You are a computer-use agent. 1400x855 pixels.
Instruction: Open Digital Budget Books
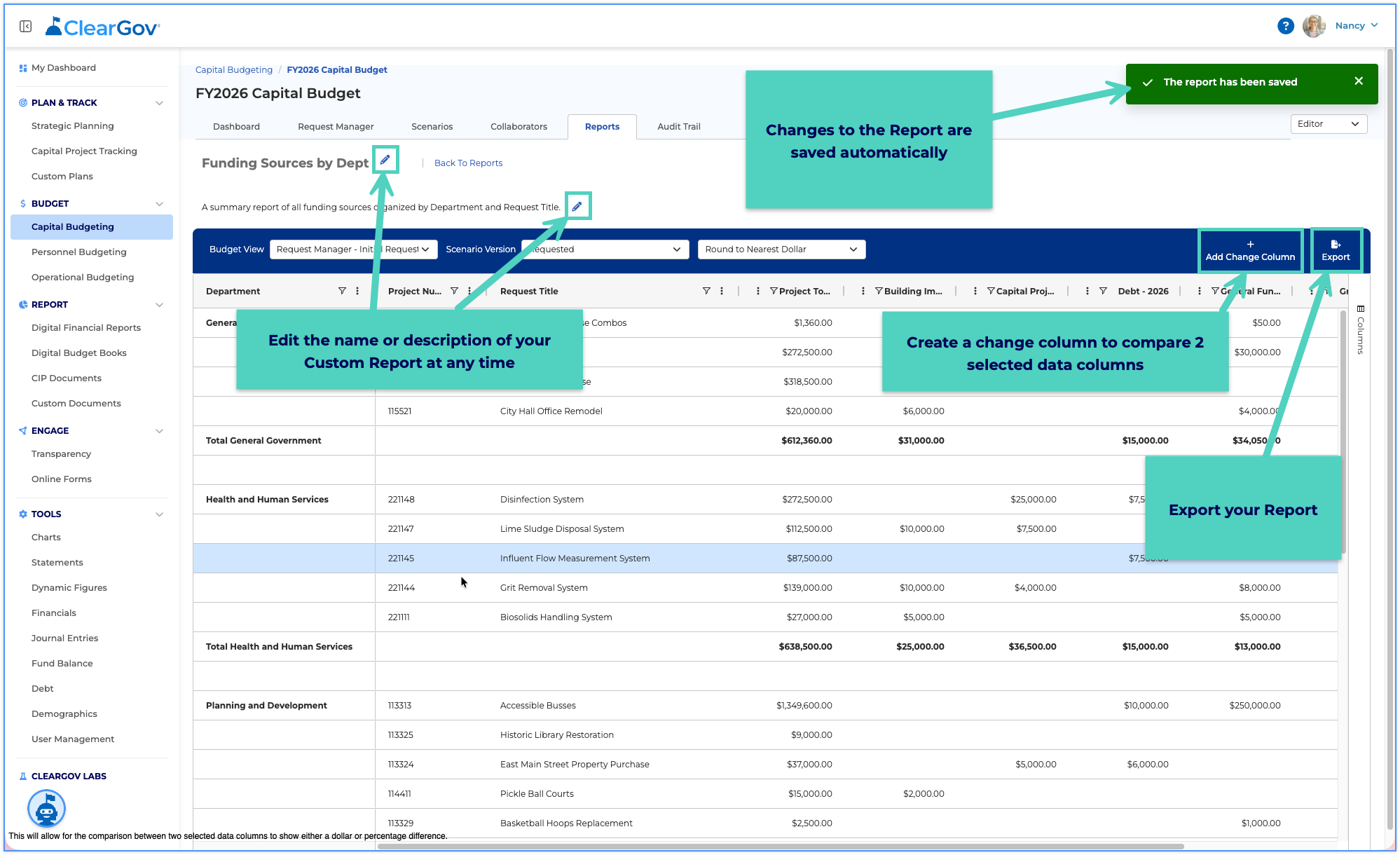pyautogui.click(x=78, y=353)
